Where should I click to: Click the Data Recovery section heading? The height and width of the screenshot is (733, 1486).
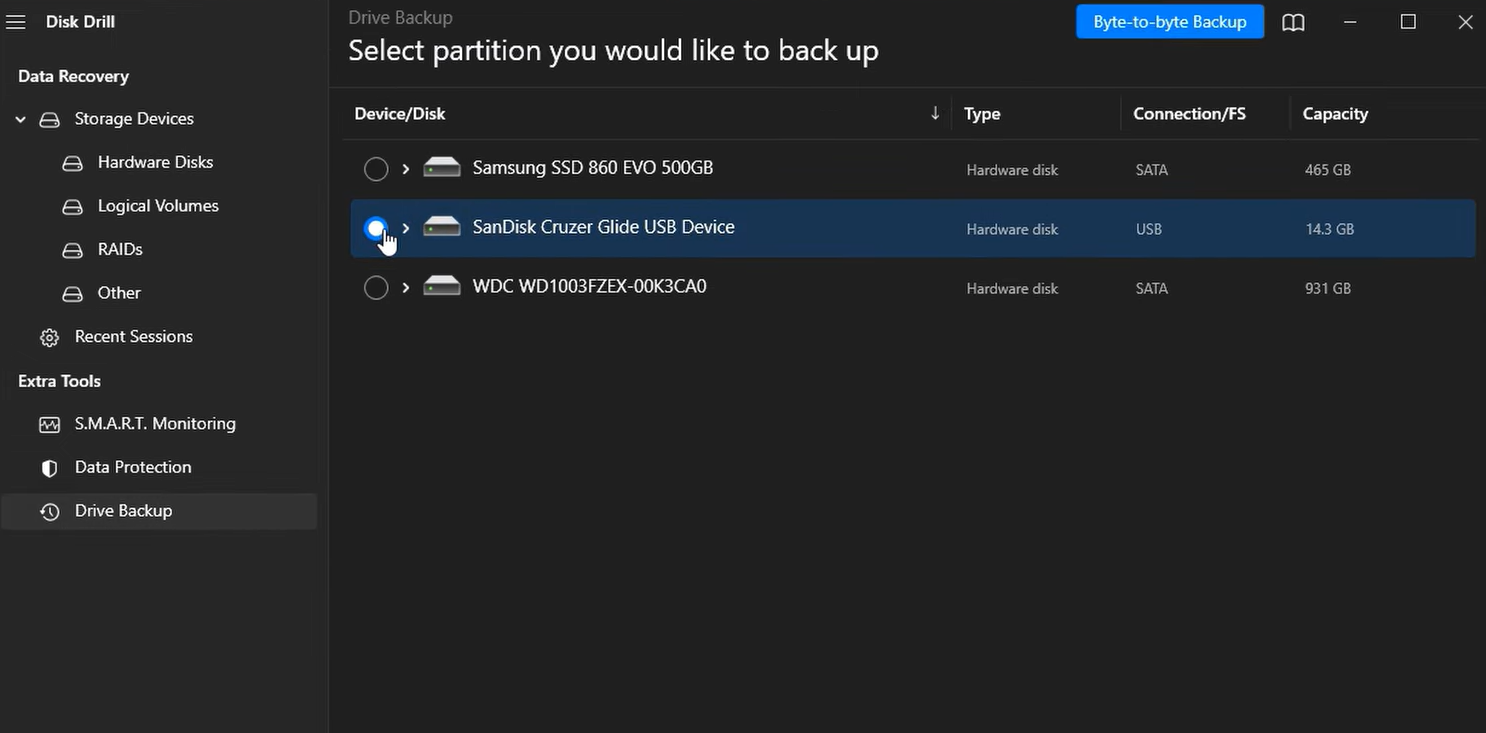coord(73,76)
